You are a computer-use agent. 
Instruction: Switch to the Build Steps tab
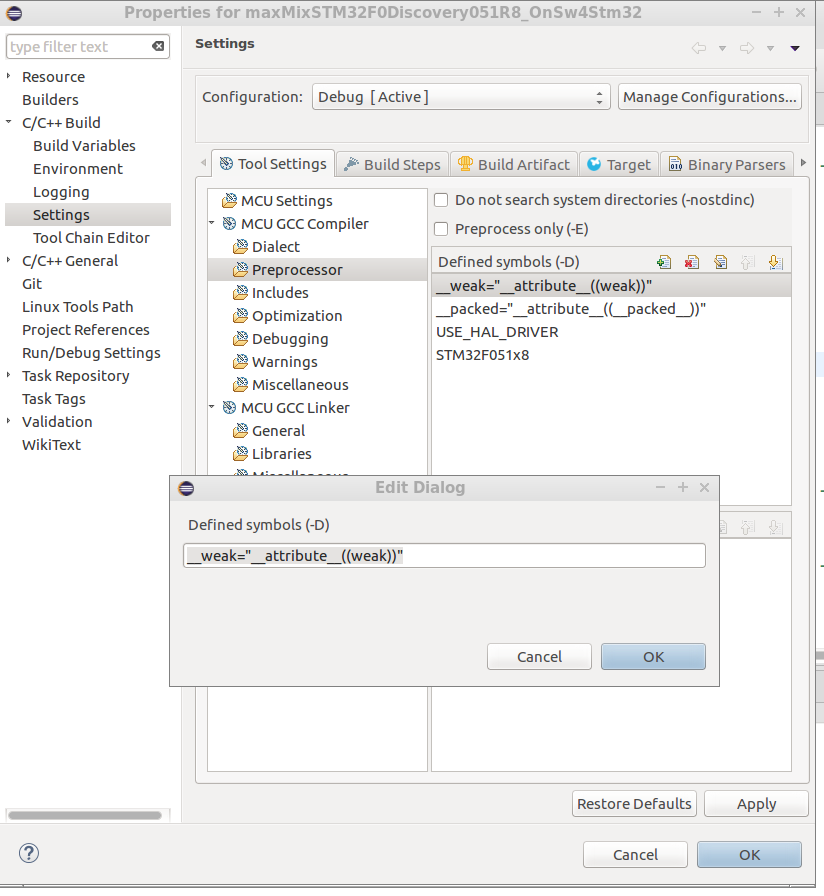392,164
